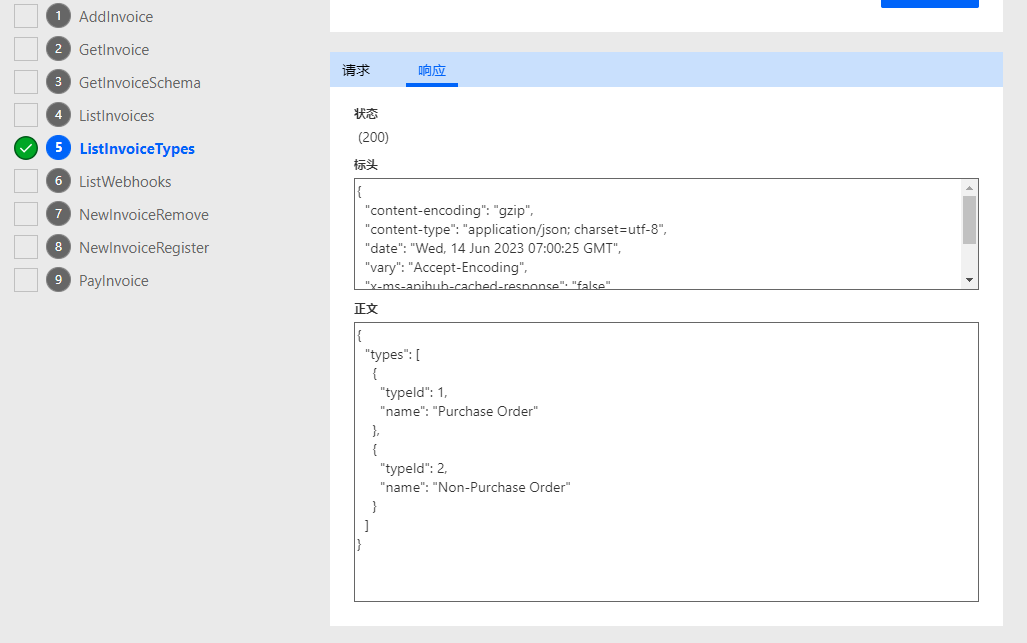The height and width of the screenshot is (643, 1027).
Task: Select step 8 number badge for NewInvoiceRegister
Action: 58,247
